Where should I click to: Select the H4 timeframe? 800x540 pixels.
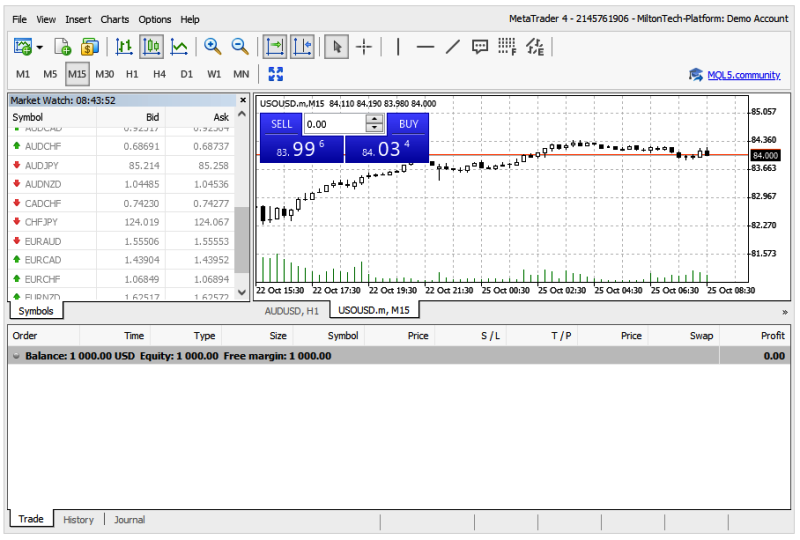(x=159, y=75)
